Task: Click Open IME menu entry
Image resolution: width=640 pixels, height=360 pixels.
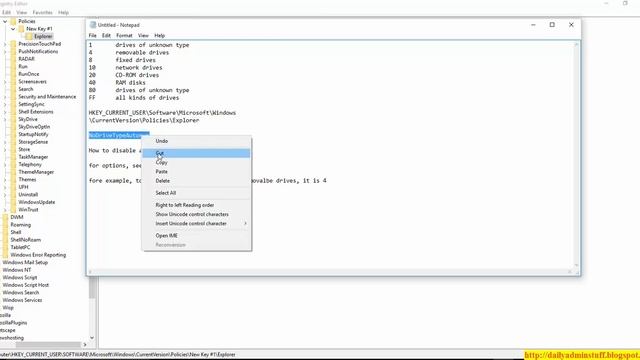Action: point(196,236)
